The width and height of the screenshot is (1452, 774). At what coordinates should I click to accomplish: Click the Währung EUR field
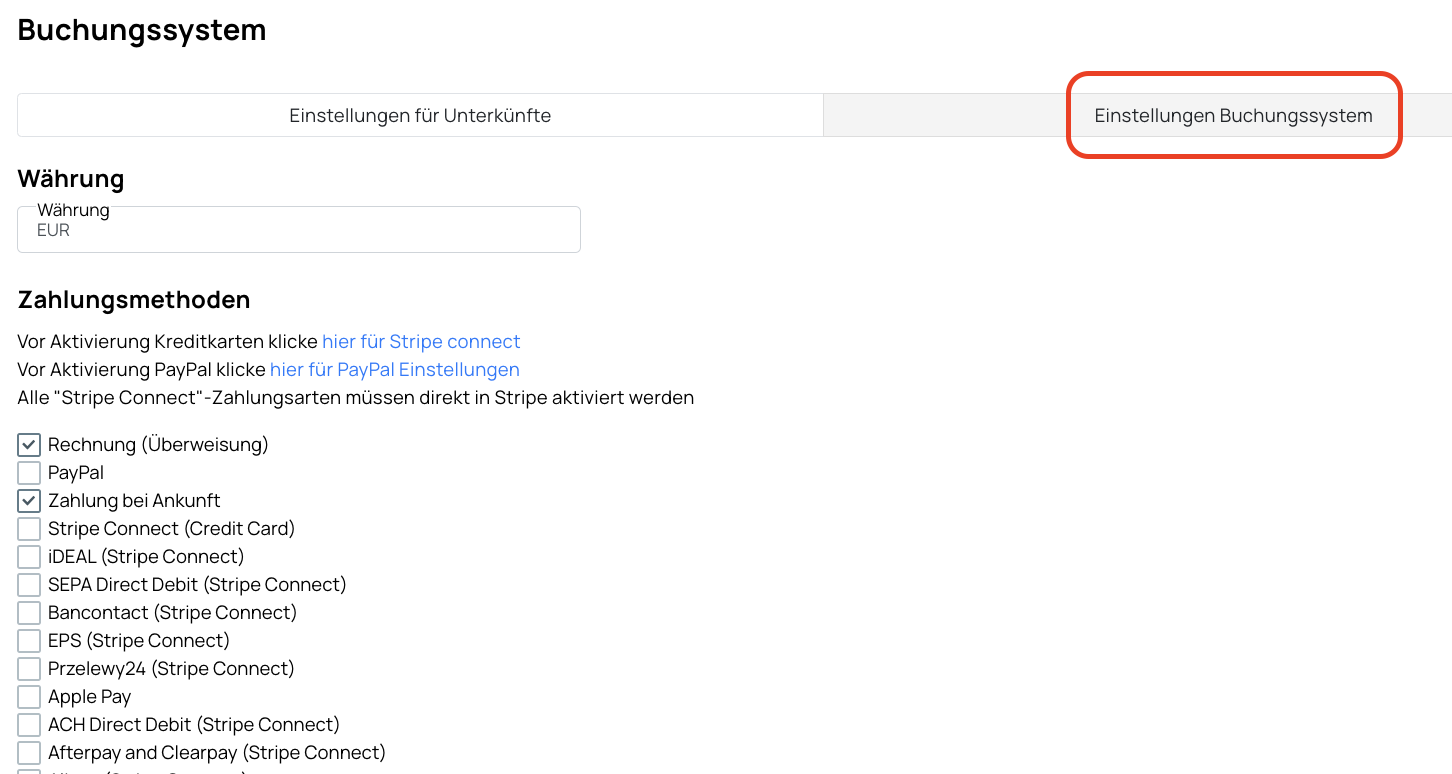(x=299, y=229)
